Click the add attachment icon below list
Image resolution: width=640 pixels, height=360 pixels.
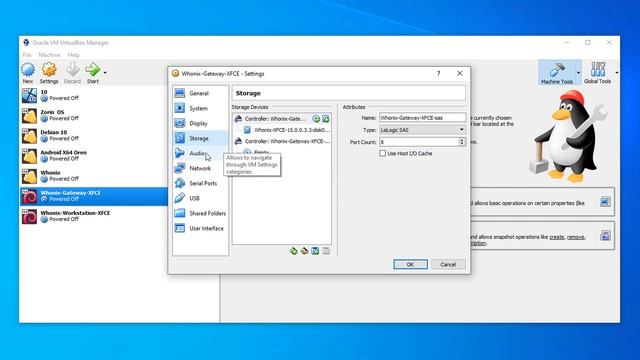pos(315,251)
